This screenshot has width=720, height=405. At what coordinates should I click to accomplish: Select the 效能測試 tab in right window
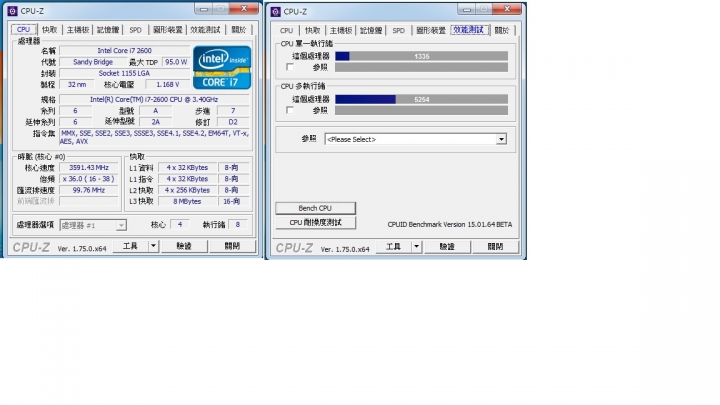pyautogui.click(x=469, y=30)
